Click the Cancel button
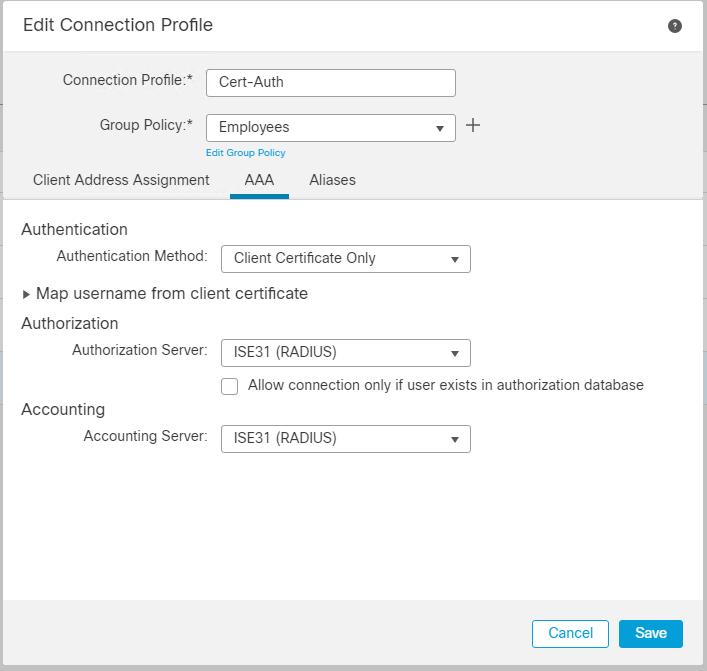707x671 pixels. pos(571,633)
